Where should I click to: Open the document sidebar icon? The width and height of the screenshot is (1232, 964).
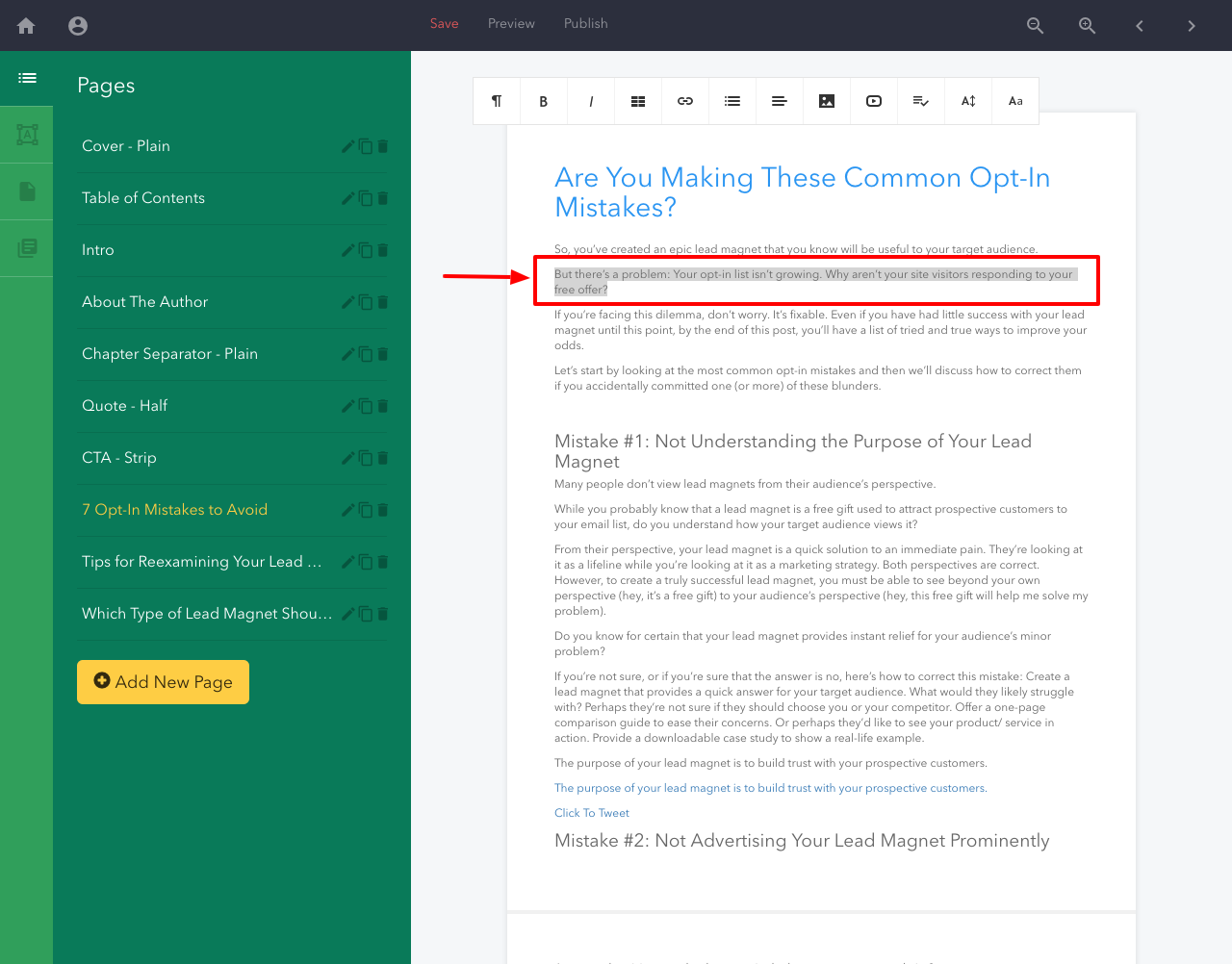(x=27, y=191)
